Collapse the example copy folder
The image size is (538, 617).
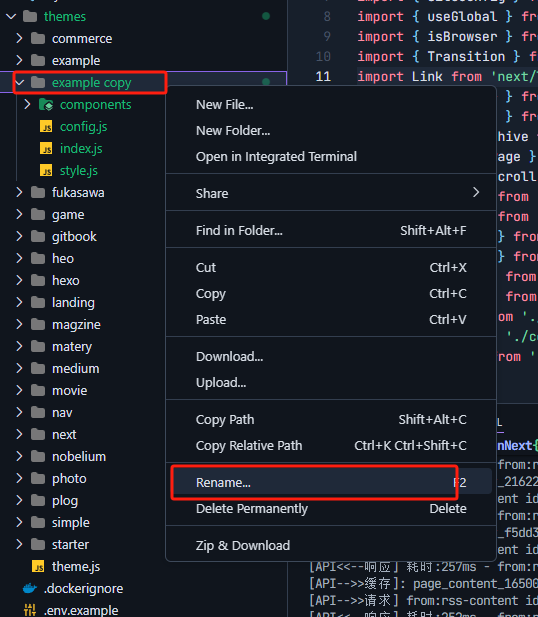pyautogui.click(x=20, y=83)
